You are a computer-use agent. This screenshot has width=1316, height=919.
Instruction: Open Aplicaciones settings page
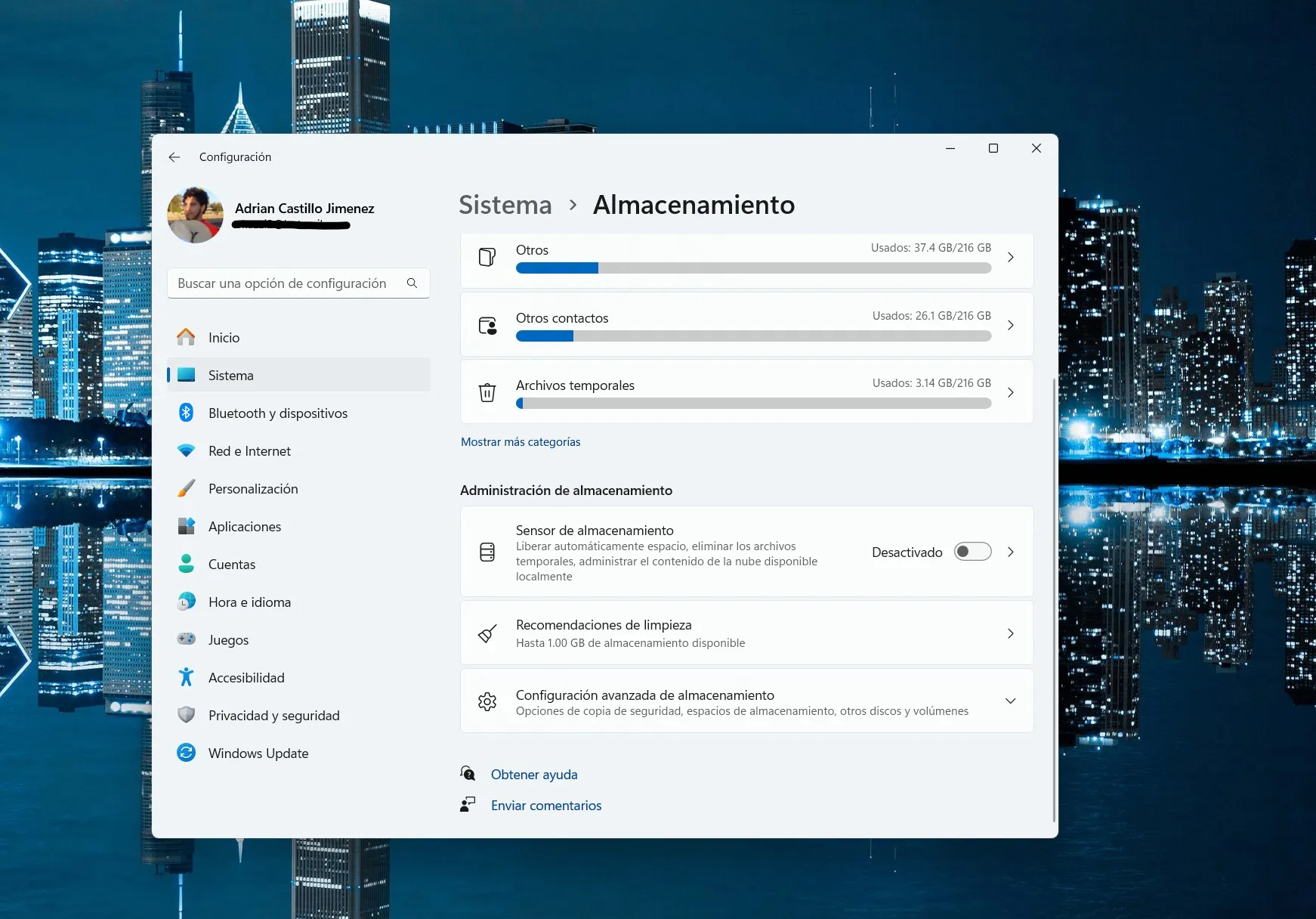pyautogui.click(x=298, y=526)
